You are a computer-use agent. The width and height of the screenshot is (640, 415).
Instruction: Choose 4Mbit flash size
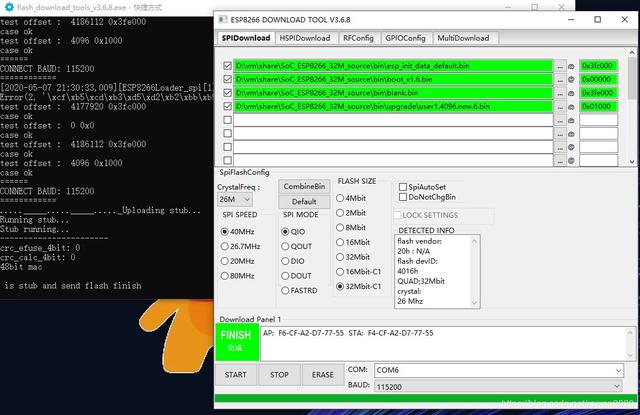click(x=351, y=198)
